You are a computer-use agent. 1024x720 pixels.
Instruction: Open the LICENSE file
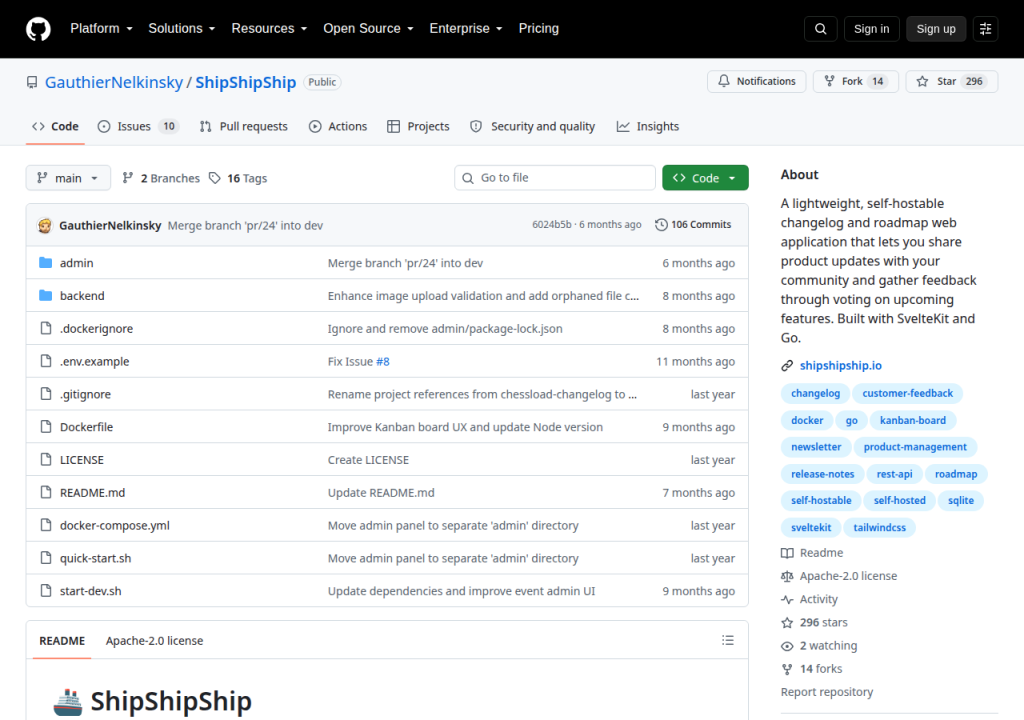point(82,460)
